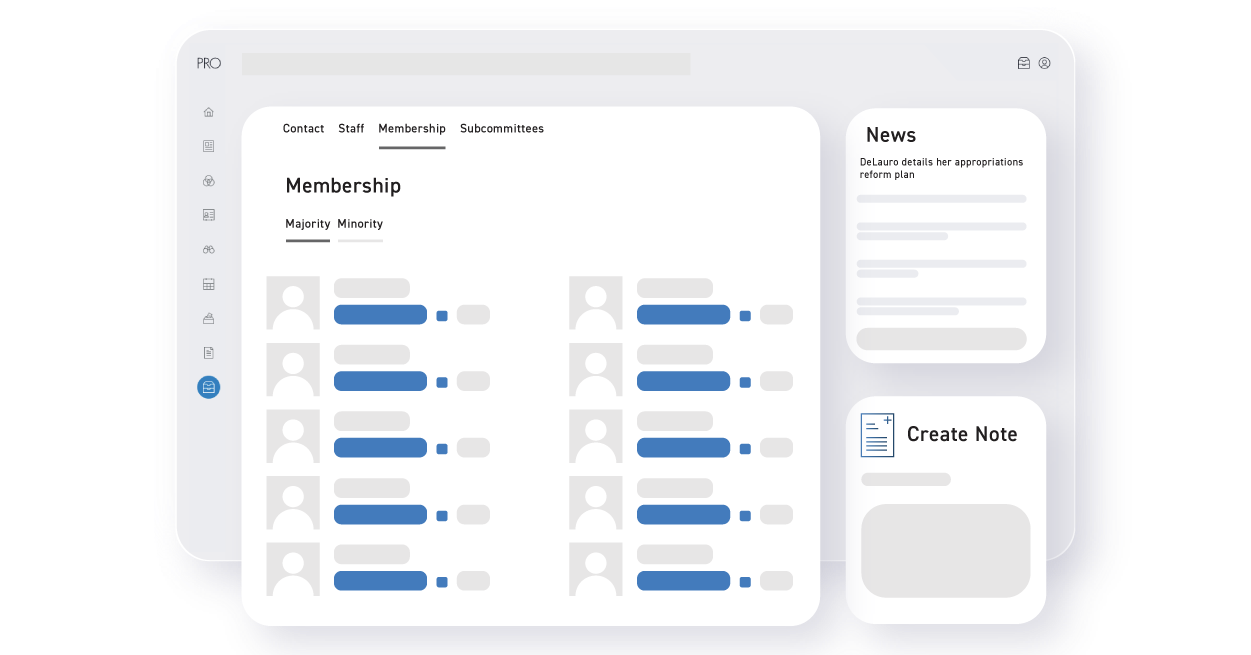
Task: Select the Contact tab
Action: coord(303,129)
